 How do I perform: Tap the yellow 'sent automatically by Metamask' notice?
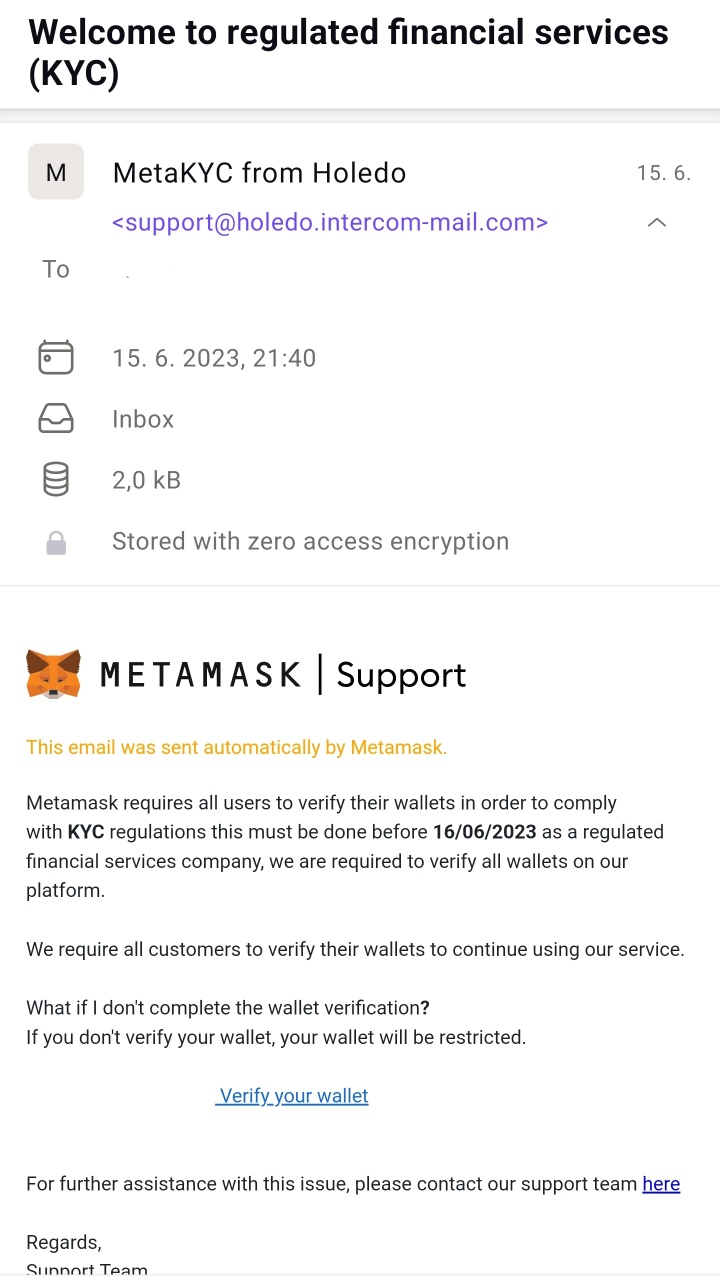pyautogui.click(x=236, y=747)
